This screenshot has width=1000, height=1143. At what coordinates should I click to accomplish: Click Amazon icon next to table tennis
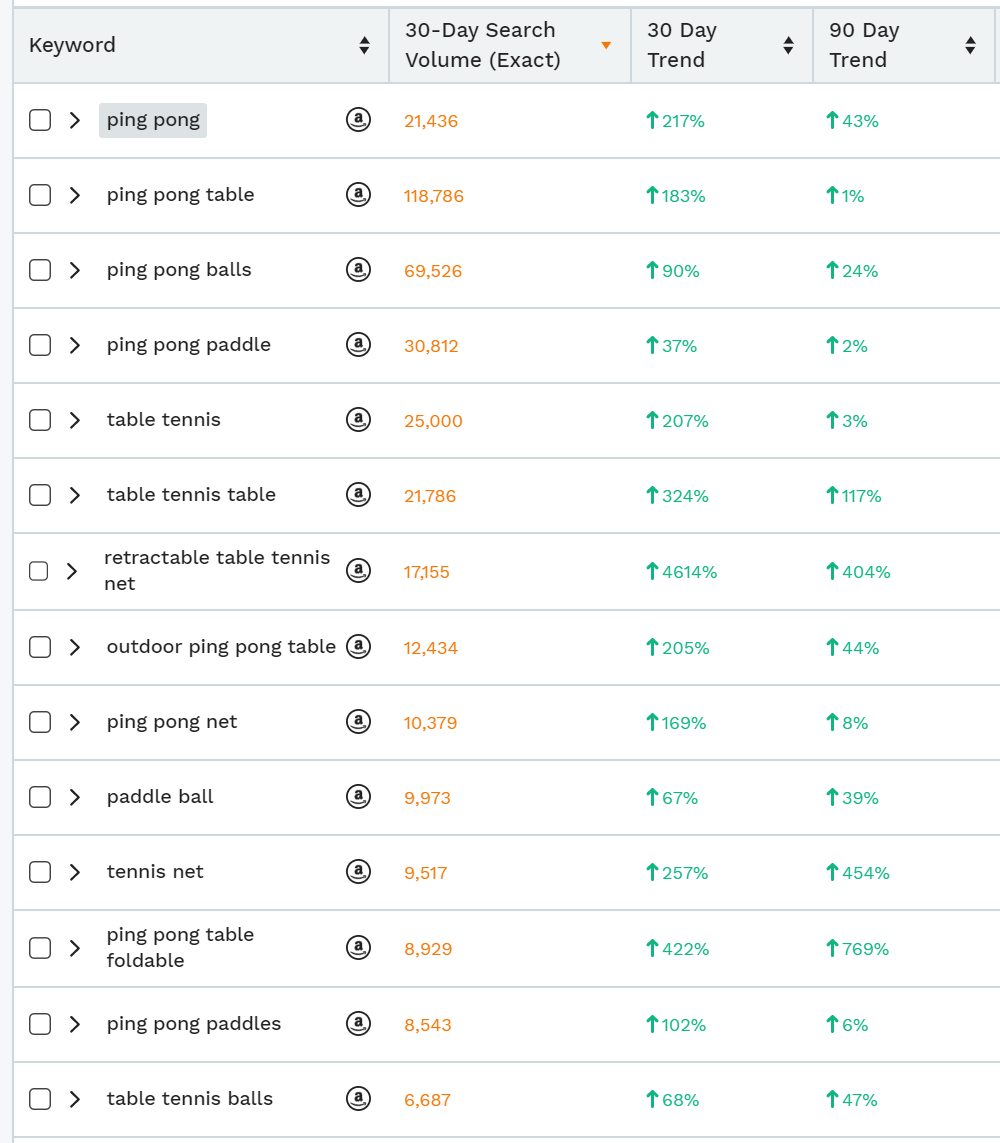[x=358, y=420]
